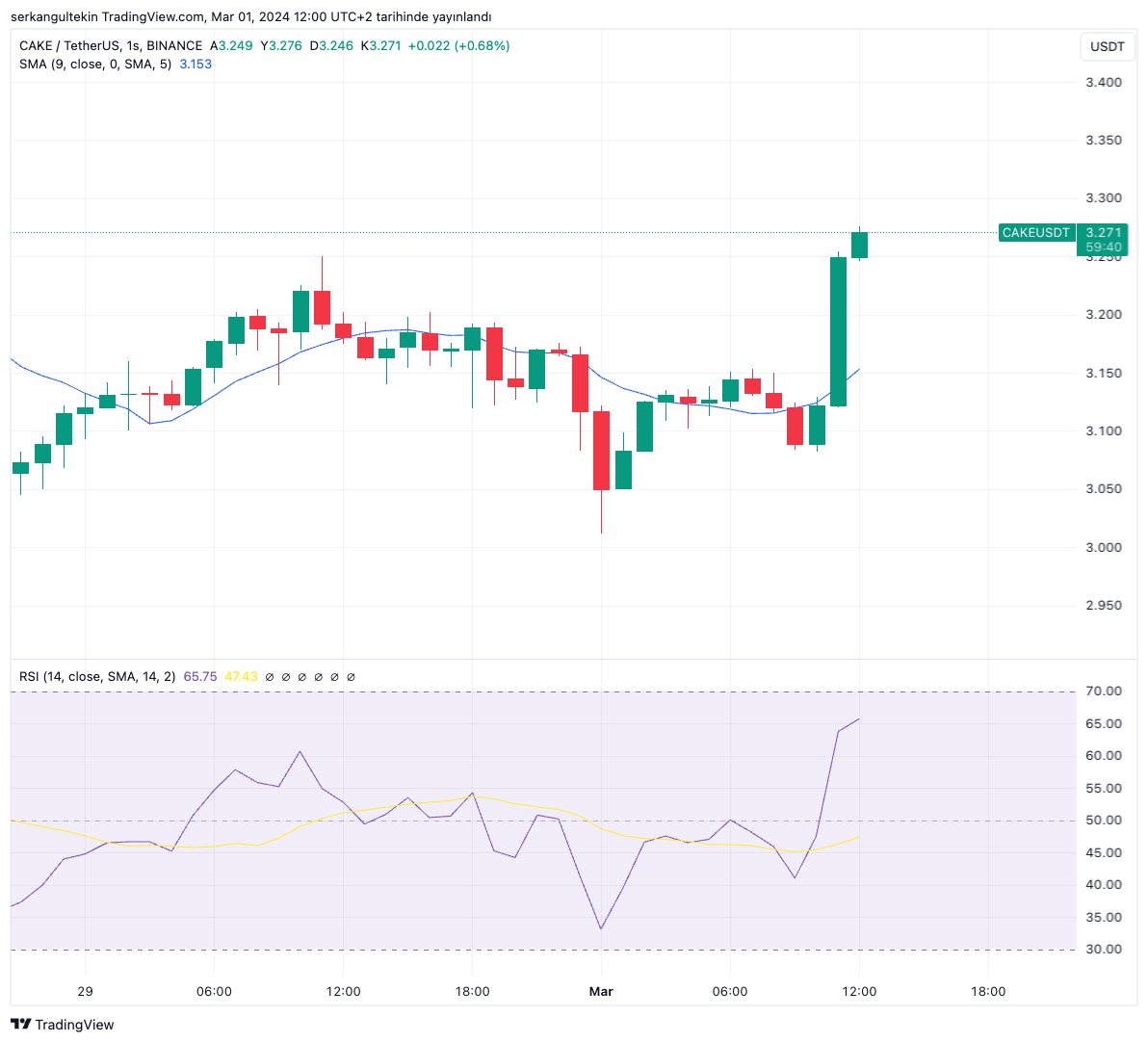Image resolution: width=1148 pixels, height=1043 pixels.
Task: Click the Mar date marker on time axis
Action: pyautogui.click(x=601, y=991)
